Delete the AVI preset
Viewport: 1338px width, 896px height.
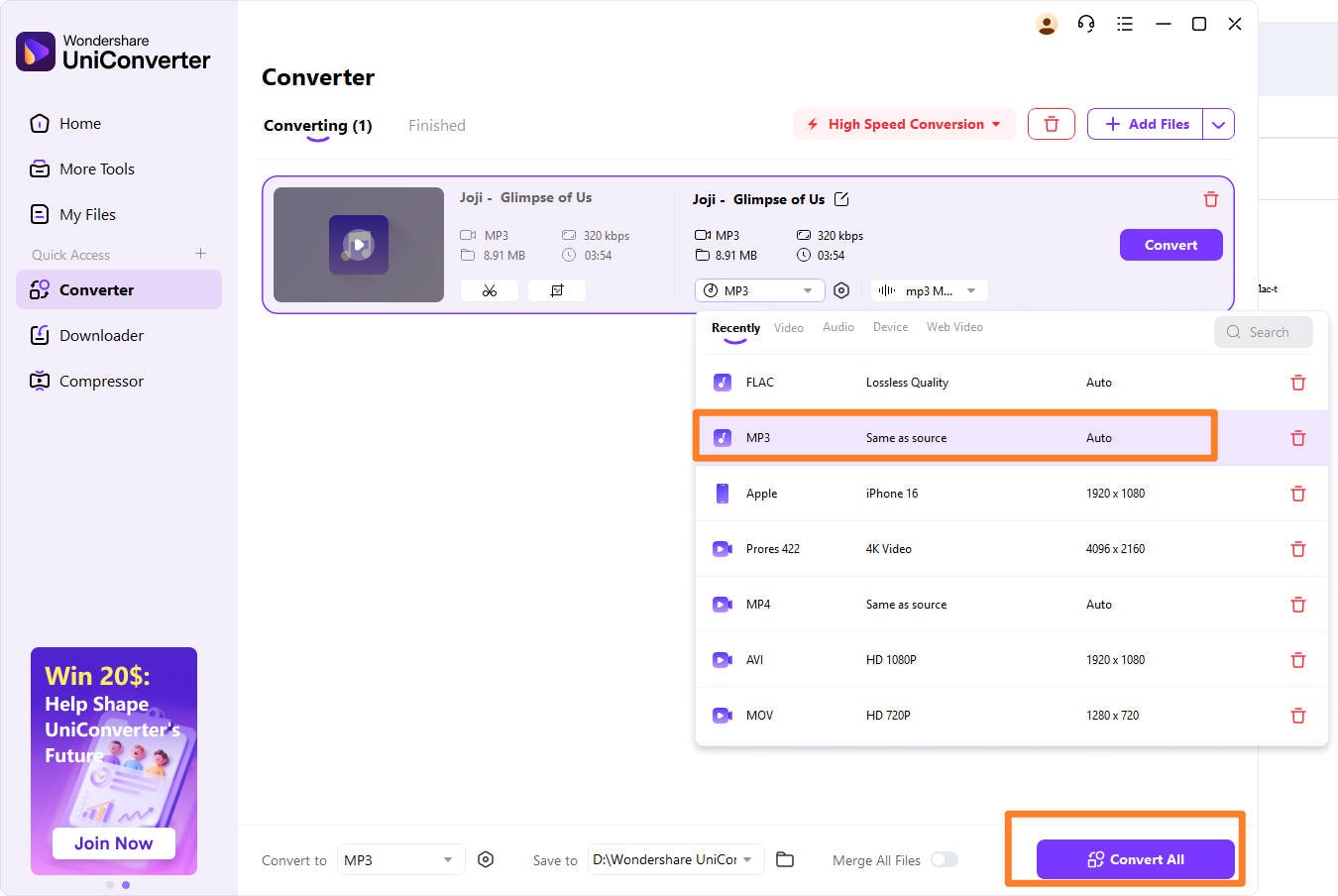point(1298,660)
